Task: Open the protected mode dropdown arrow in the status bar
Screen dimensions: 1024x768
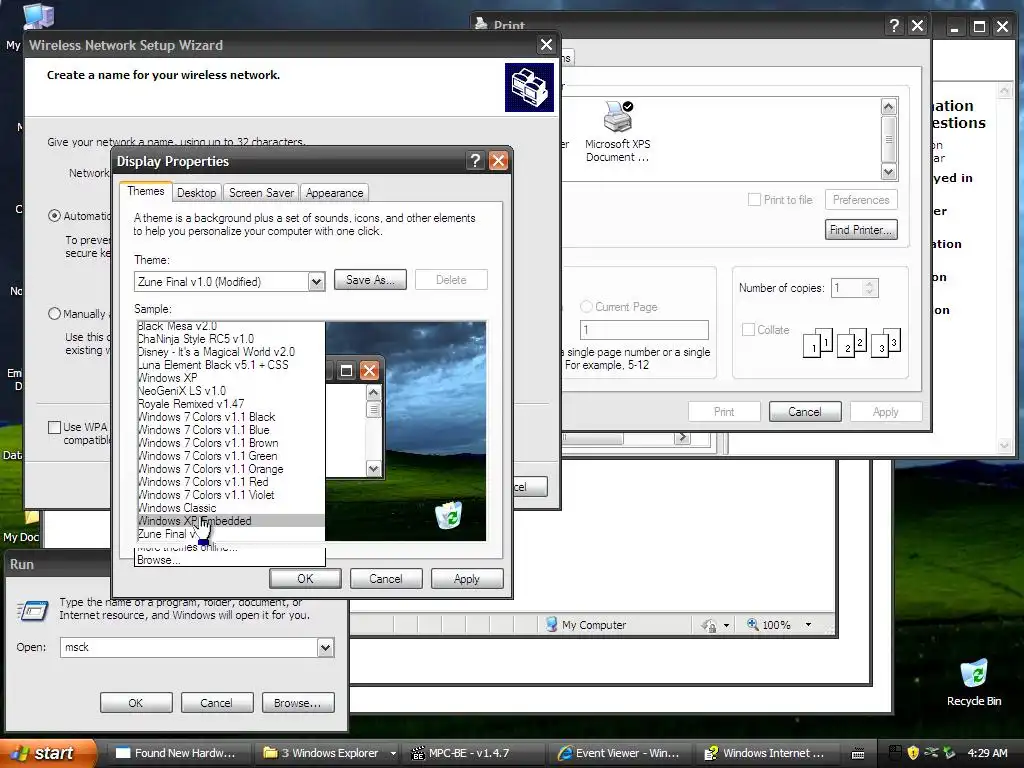Action: pos(726,626)
